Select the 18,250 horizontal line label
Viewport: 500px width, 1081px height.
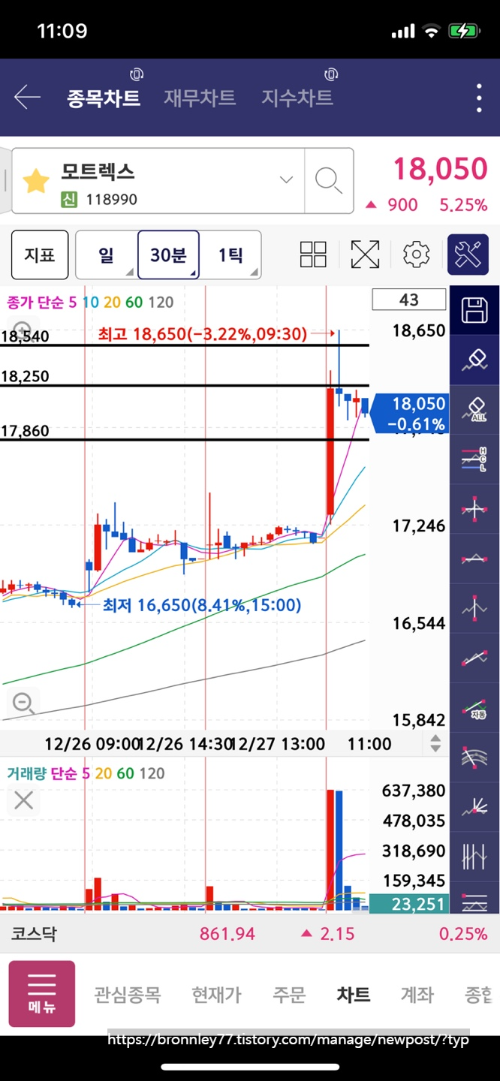point(25,376)
